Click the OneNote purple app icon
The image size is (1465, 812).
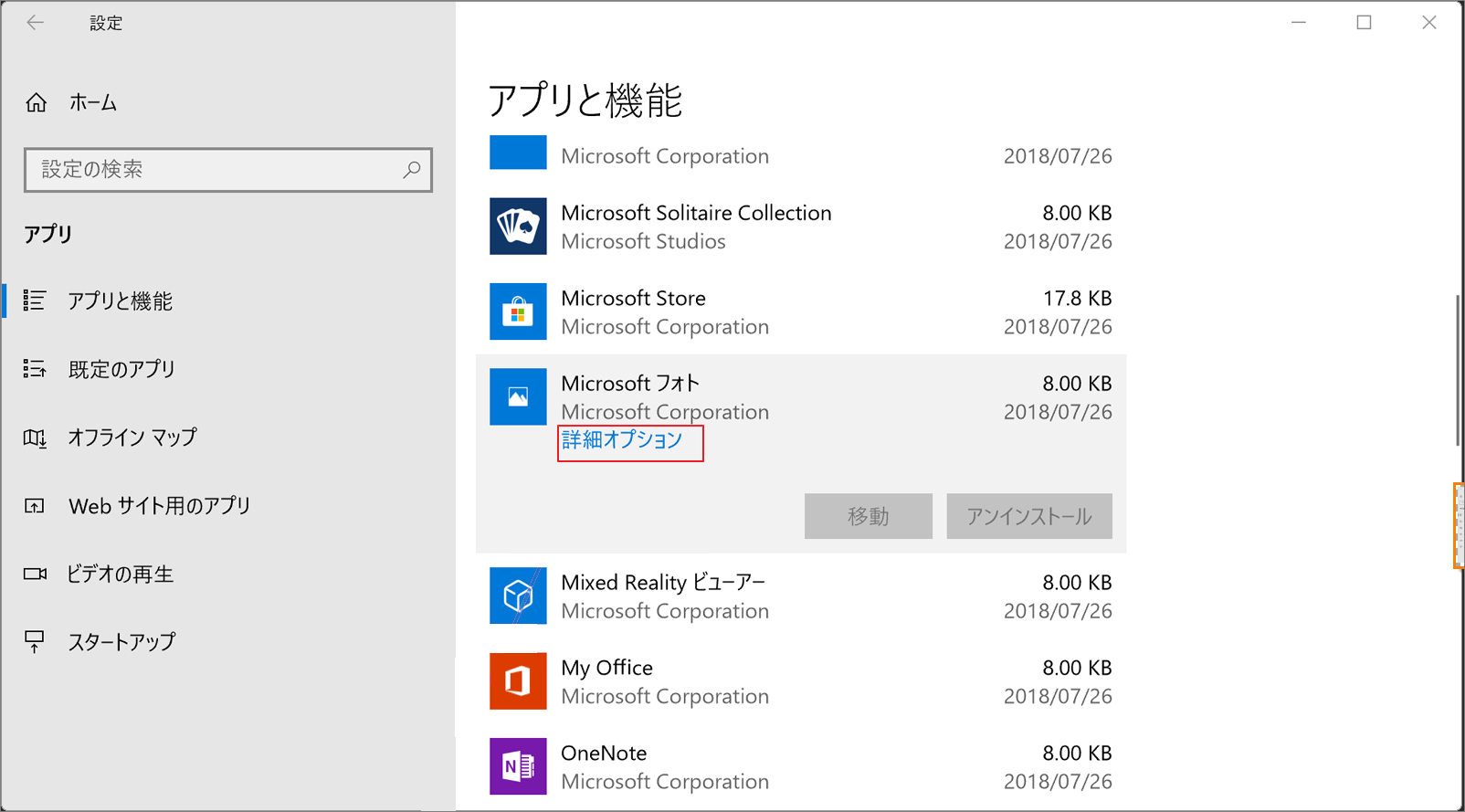pos(518,766)
